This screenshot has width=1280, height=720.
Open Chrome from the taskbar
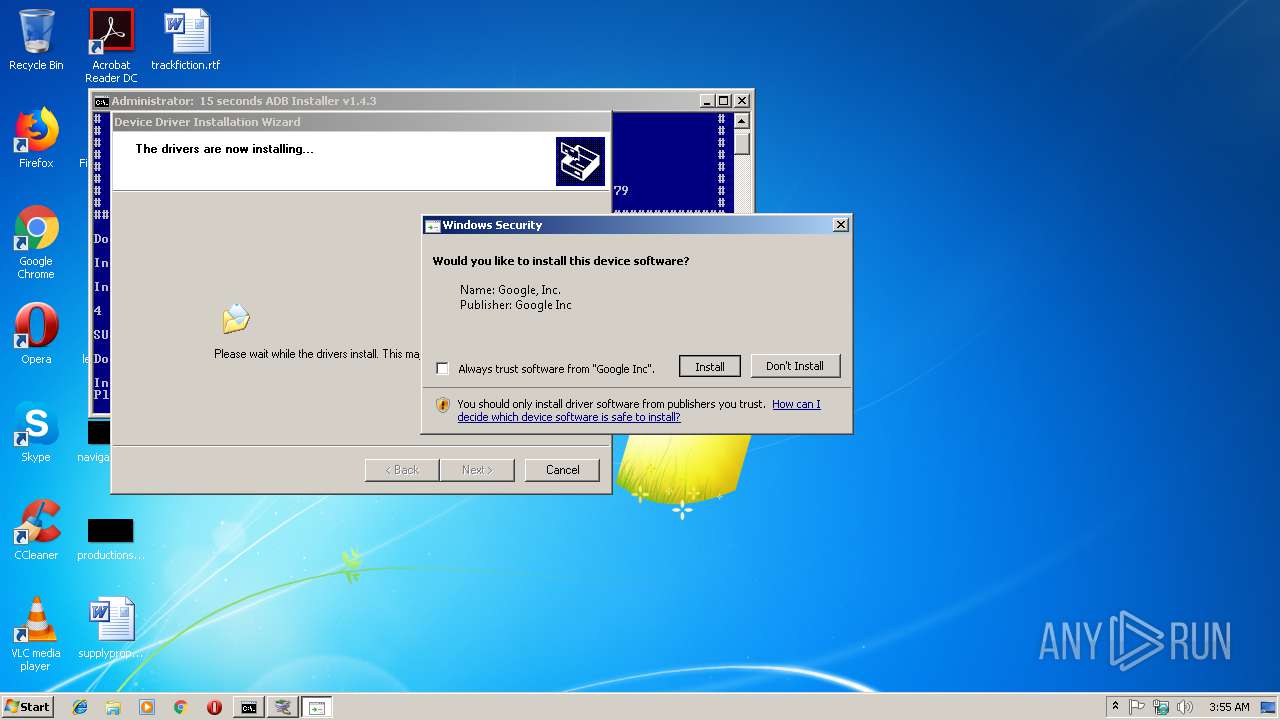click(x=181, y=707)
